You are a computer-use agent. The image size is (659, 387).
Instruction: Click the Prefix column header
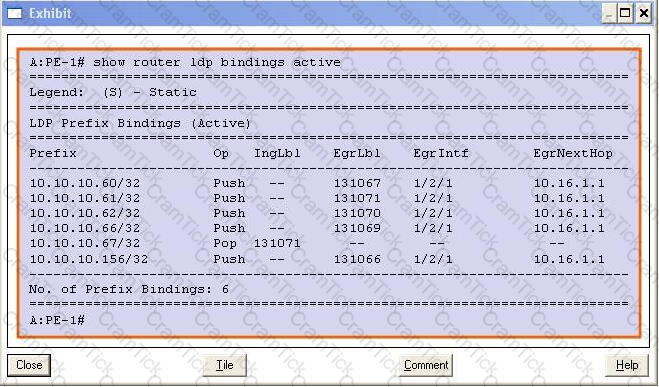click(53, 153)
